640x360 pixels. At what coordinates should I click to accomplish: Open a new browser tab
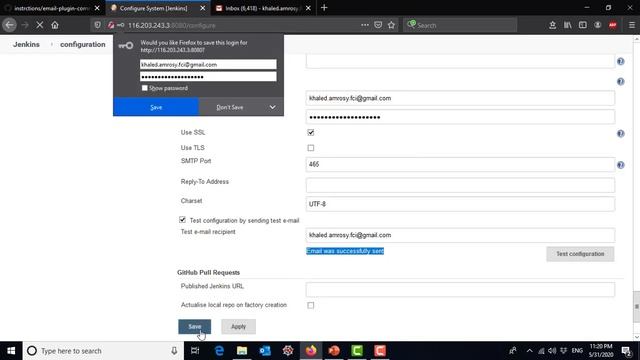tap(324, 8)
